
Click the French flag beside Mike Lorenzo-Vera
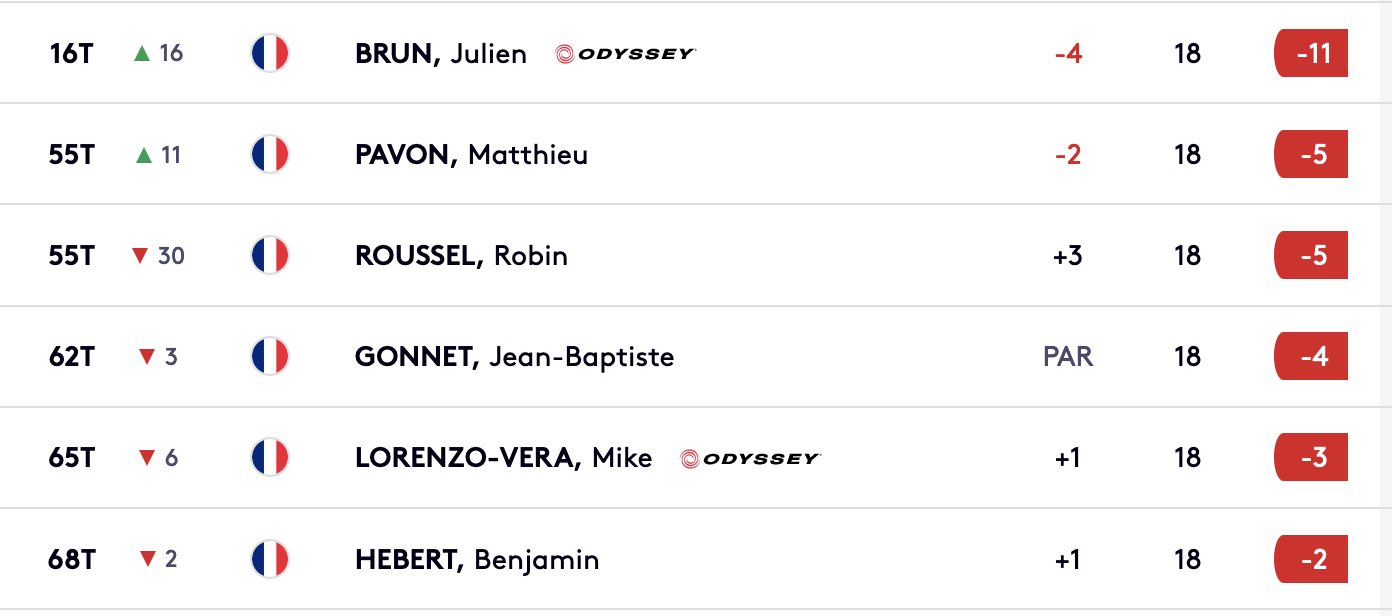point(270,457)
